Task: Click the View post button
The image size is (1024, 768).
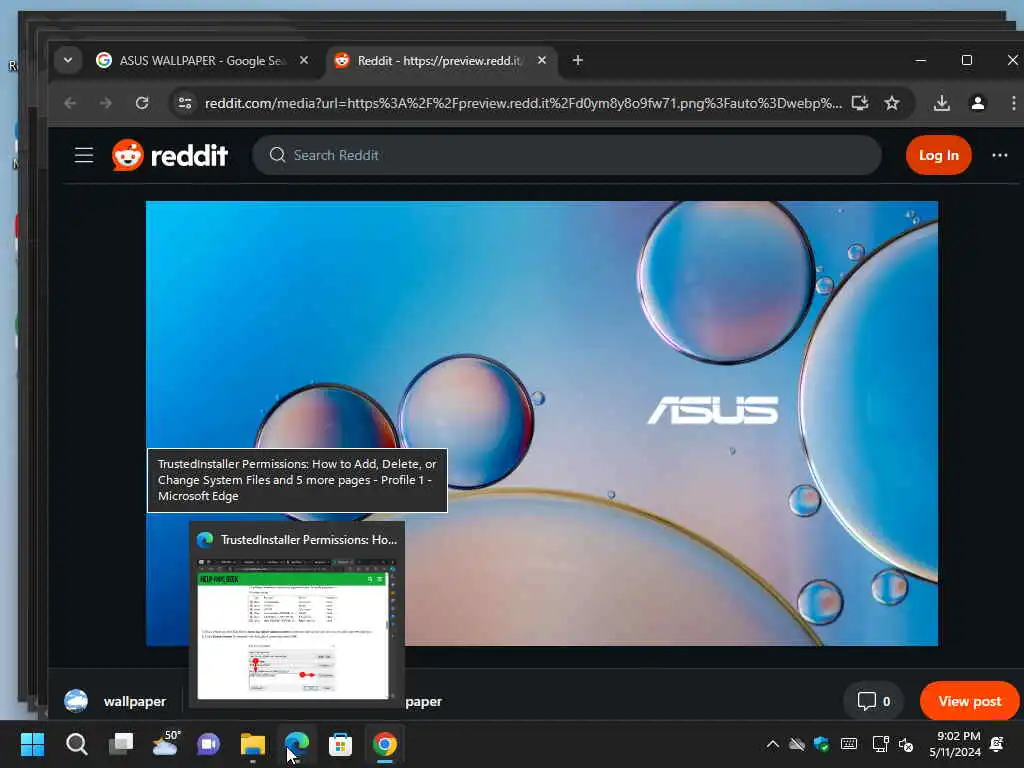Action: [x=970, y=701]
